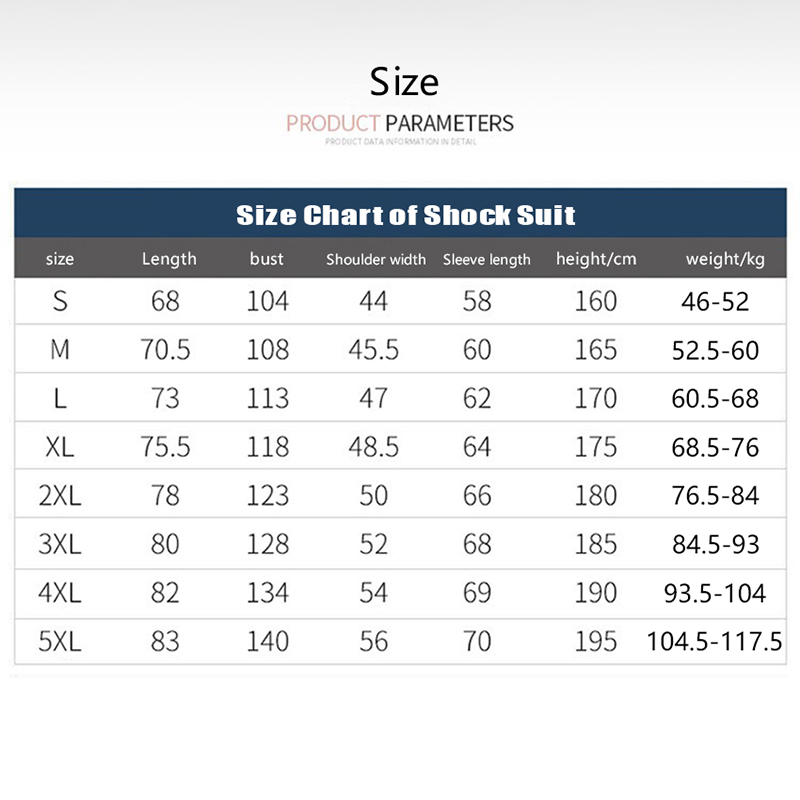
Task: Select the 'bust' column header
Action: tap(267, 259)
